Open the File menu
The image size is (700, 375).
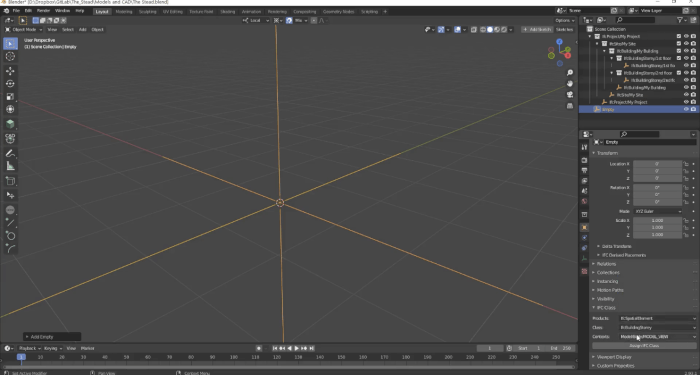click(16, 11)
